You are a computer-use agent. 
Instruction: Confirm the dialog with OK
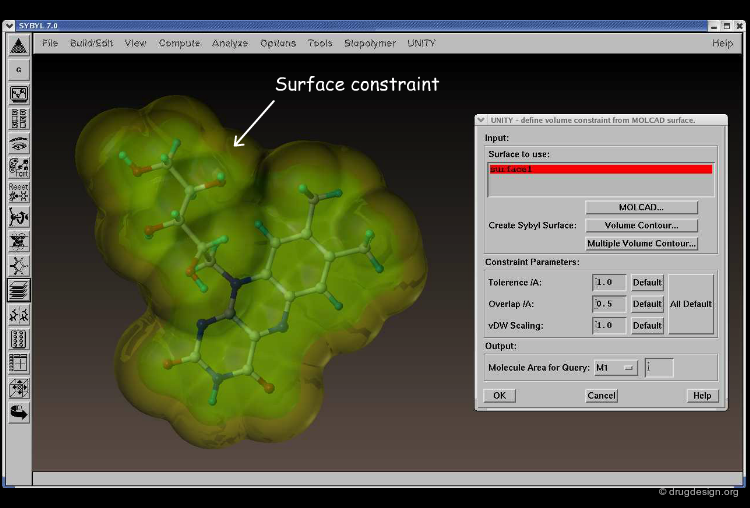pyautogui.click(x=499, y=396)
